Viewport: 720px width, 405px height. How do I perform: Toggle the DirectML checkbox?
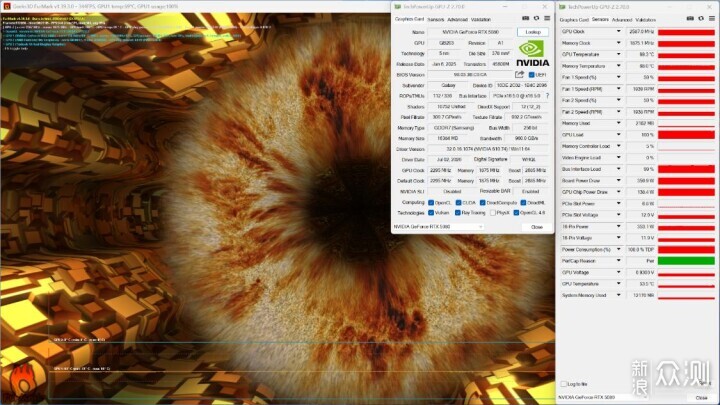[x=523, y=202]
